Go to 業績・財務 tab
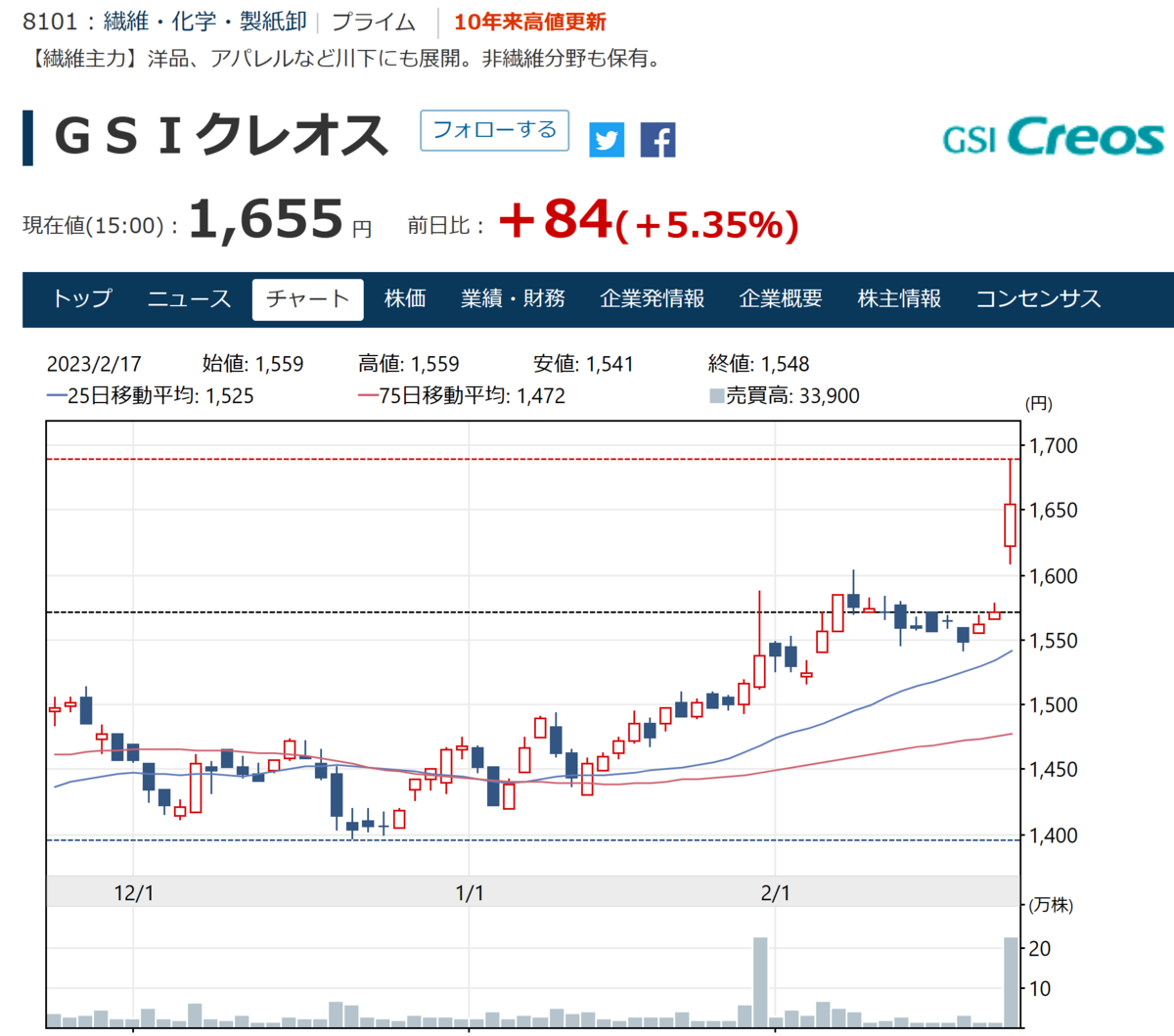This screenshot has width=1174, height=1036. click(513, 298)
